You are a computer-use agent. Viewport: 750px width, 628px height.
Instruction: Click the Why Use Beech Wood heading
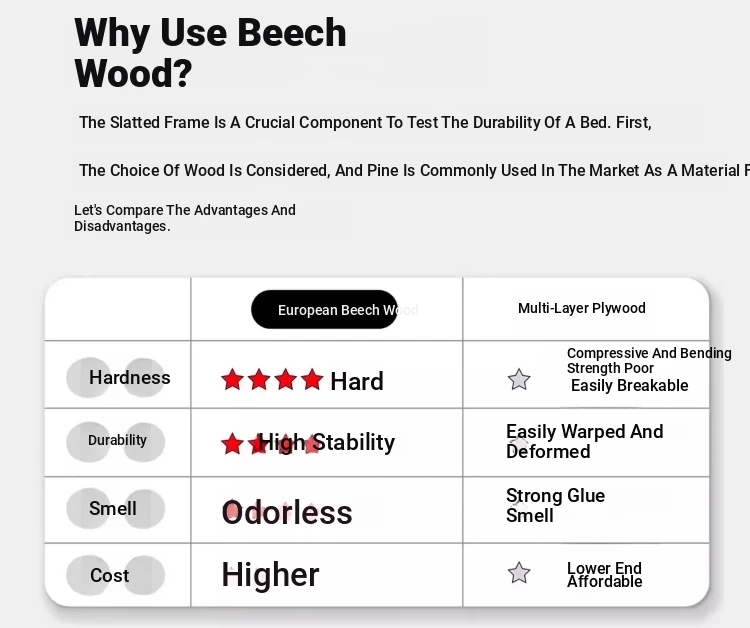click(210, 53)
